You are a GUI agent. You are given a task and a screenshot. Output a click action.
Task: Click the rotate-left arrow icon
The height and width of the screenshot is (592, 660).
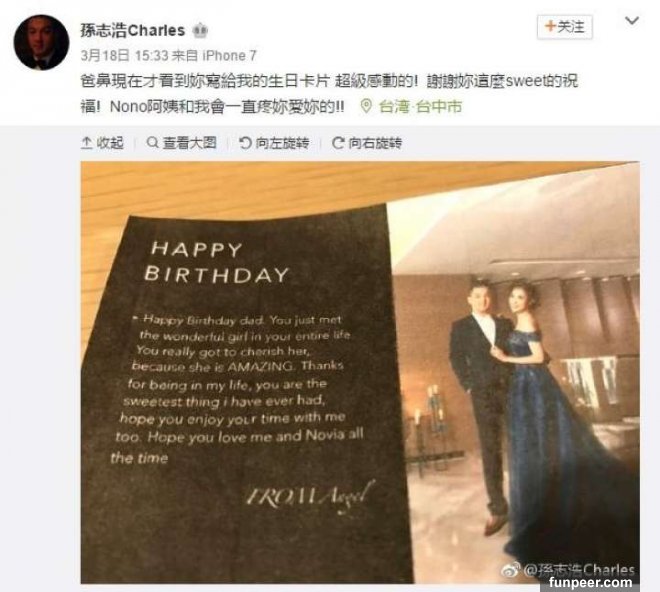(x=245, y=143)
